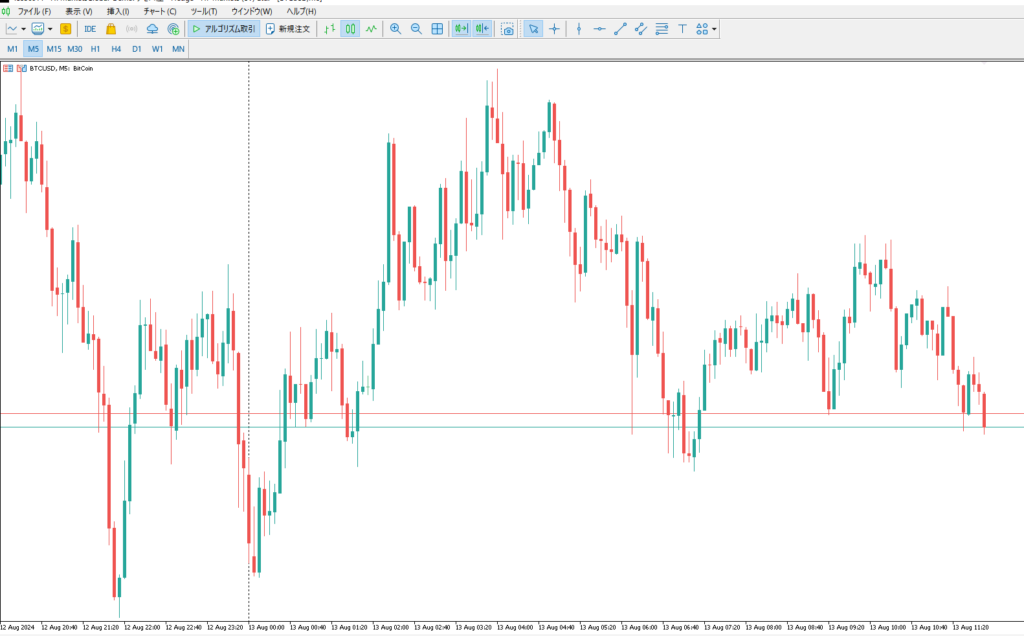This screenshot has height=636, width=1024.
Task: Click the アルゴリズム取引 button
Action: [x=223, y=29]
